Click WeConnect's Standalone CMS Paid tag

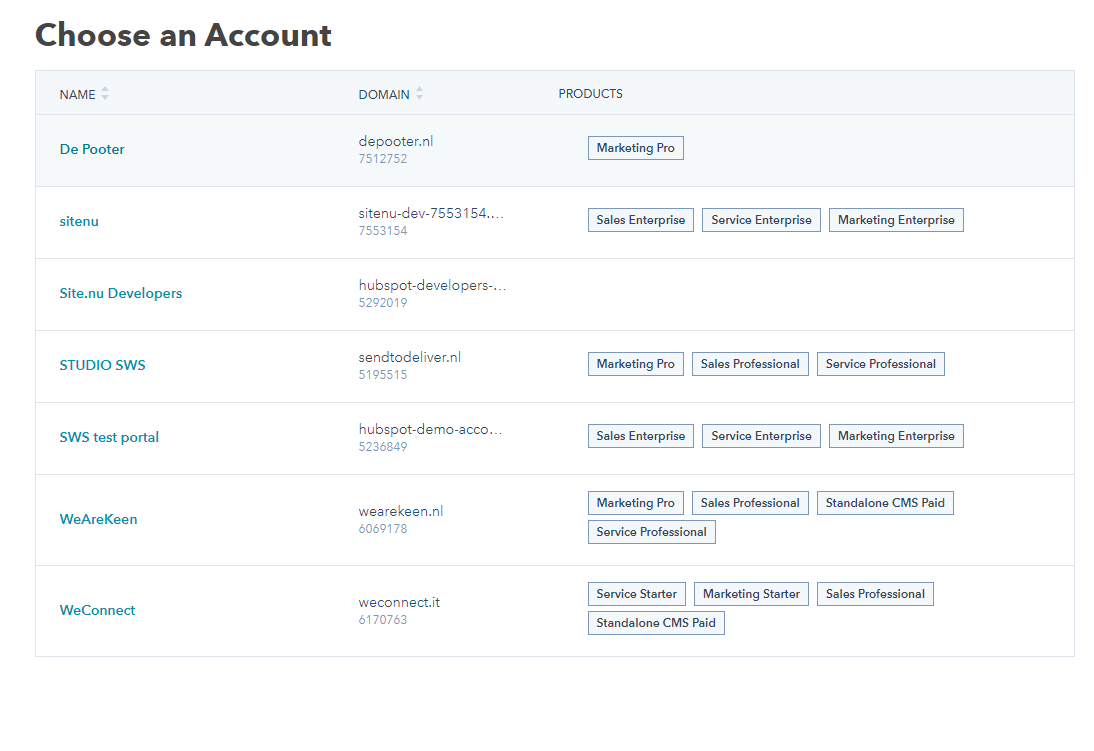(x=656, y=623)
